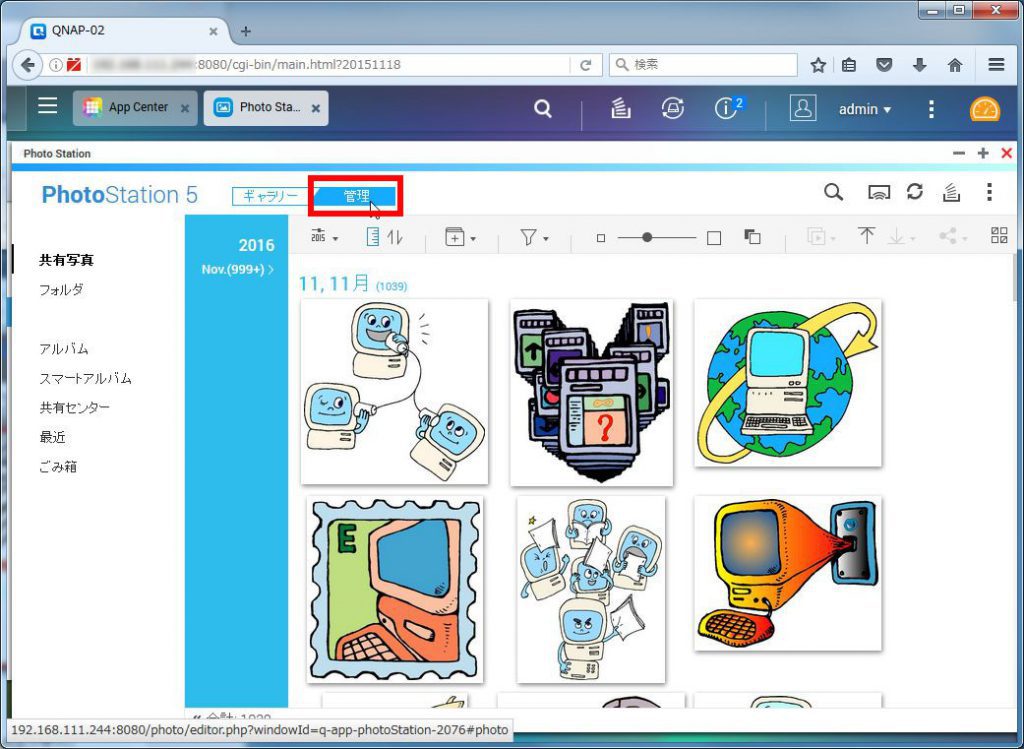Click the small thumbnail size icon
The image size is (1024, 749).
601,238
